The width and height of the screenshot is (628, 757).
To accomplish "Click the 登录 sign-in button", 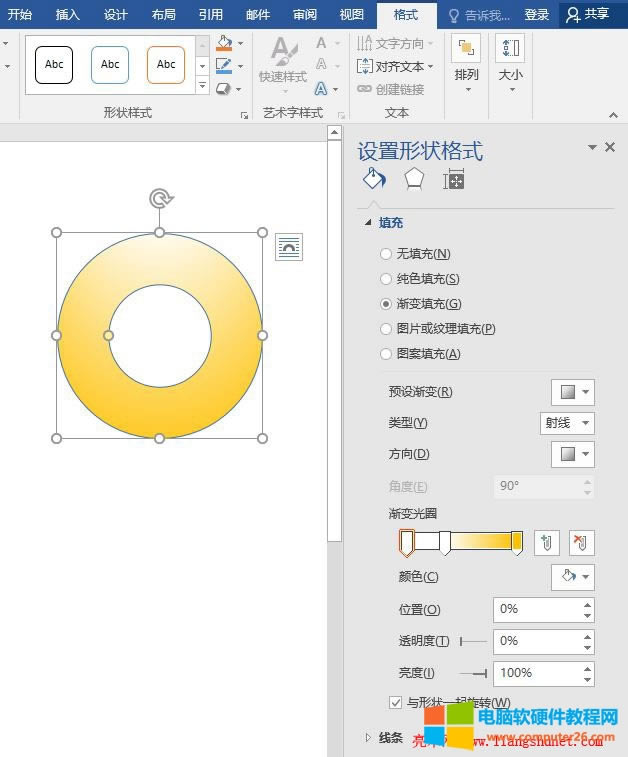I will [x=537, y=15].
